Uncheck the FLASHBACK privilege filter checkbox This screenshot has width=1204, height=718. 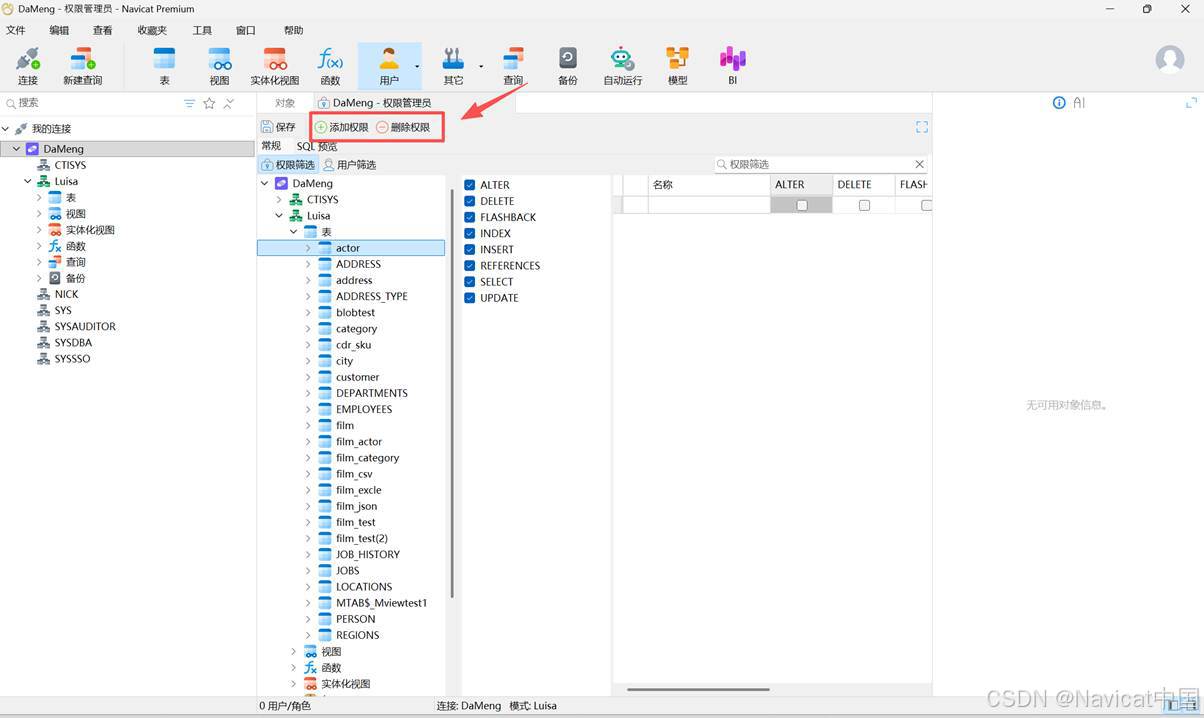(x=469, y=217)
